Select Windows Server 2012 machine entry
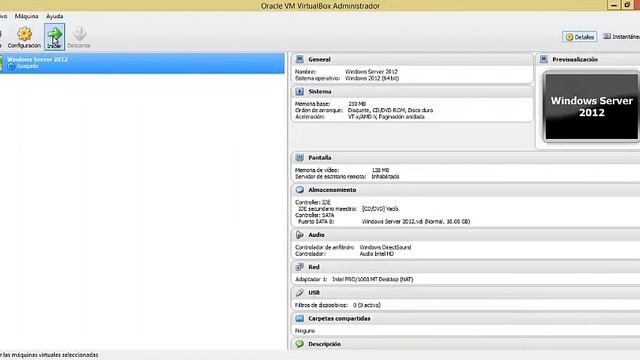This screenshot has height=360, width=640. pyautogui.click(x=142, y=63)
